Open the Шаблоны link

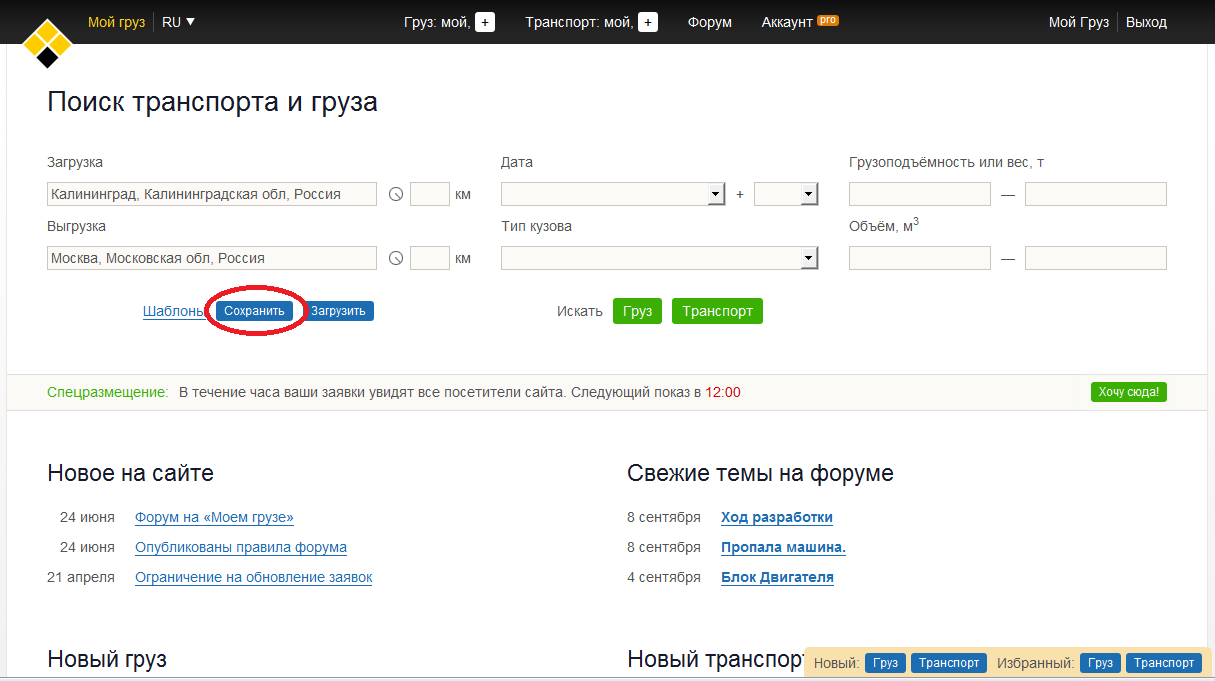pos(174,311)
